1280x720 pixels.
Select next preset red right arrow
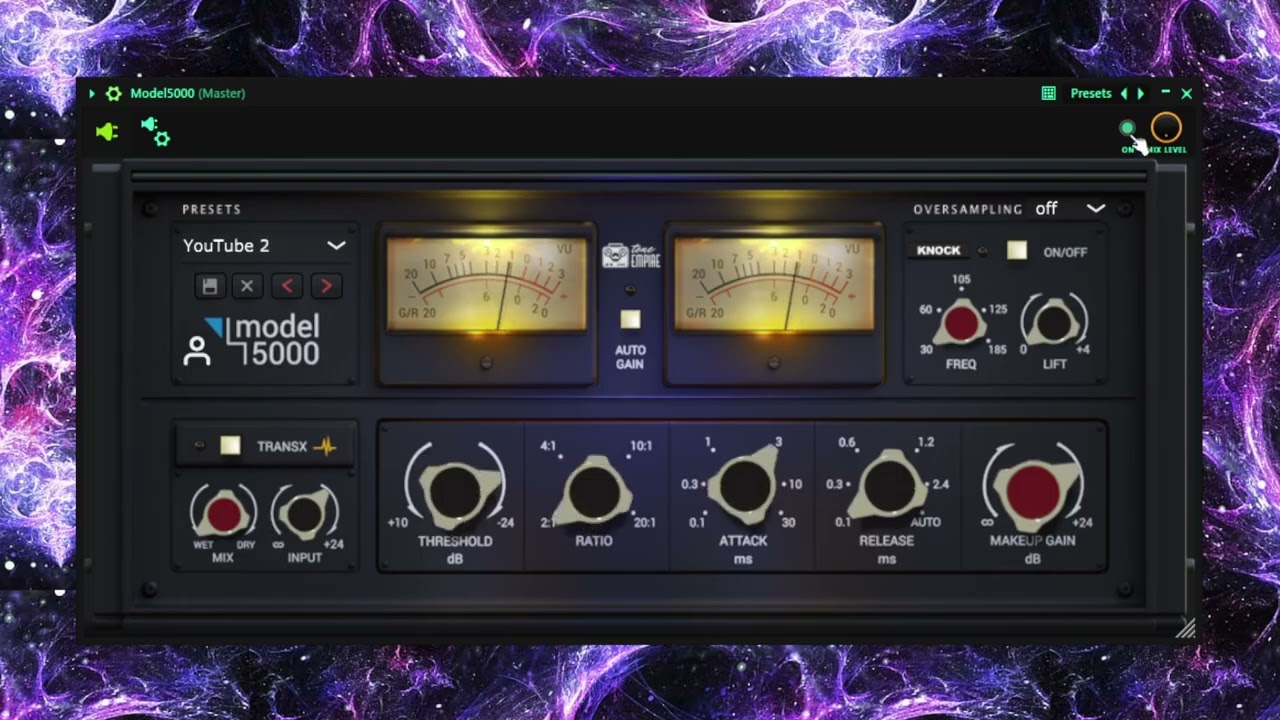[326, 286]
